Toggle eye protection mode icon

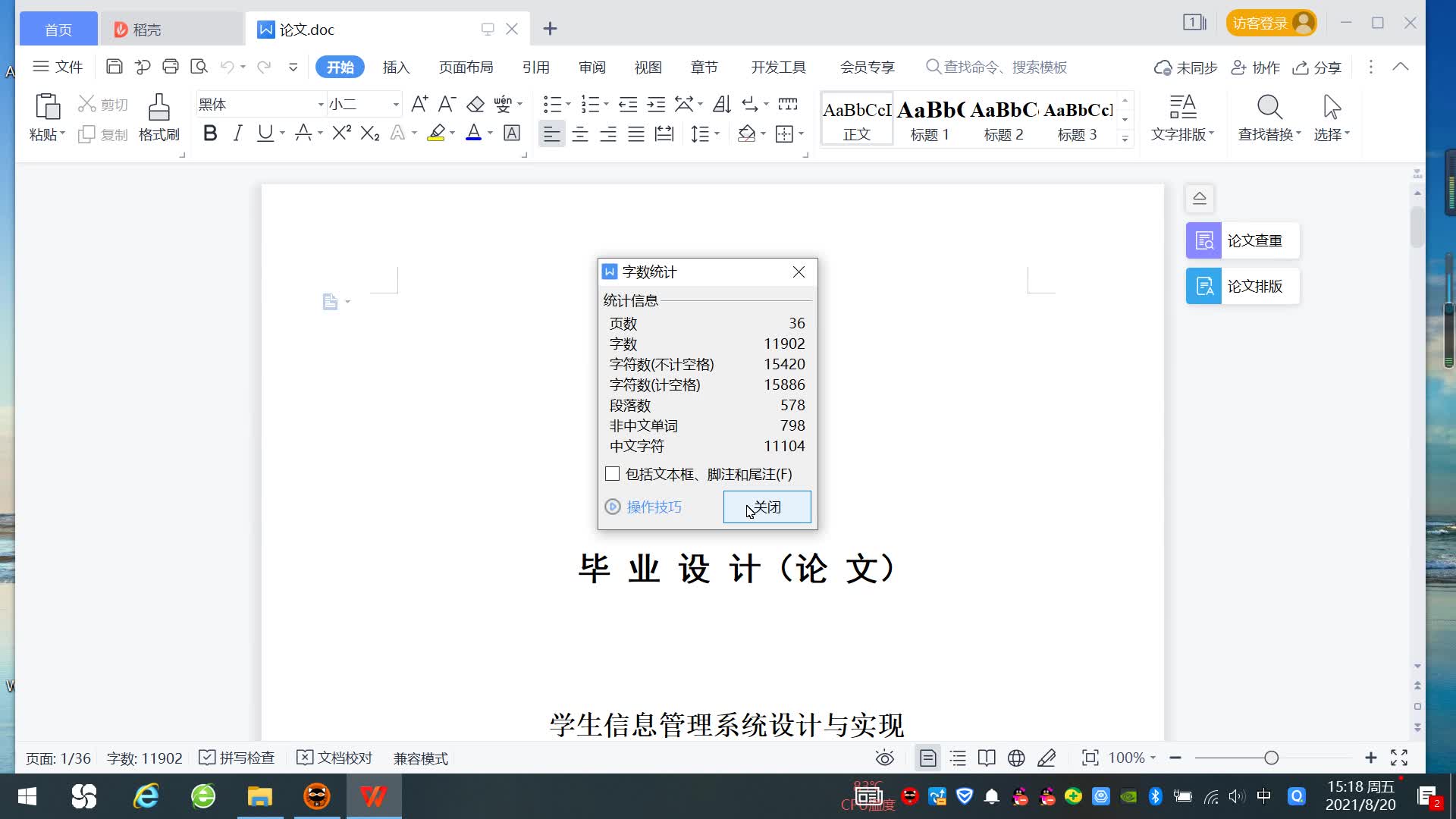click(x=884, y=758)
